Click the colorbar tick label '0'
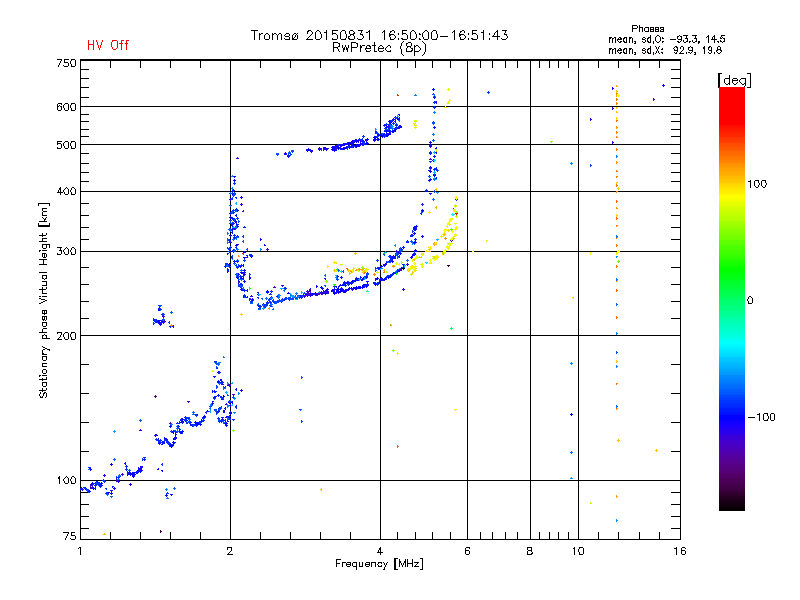Image resolution: width=800 pixels, height=600 pixels. click(750, 301)
